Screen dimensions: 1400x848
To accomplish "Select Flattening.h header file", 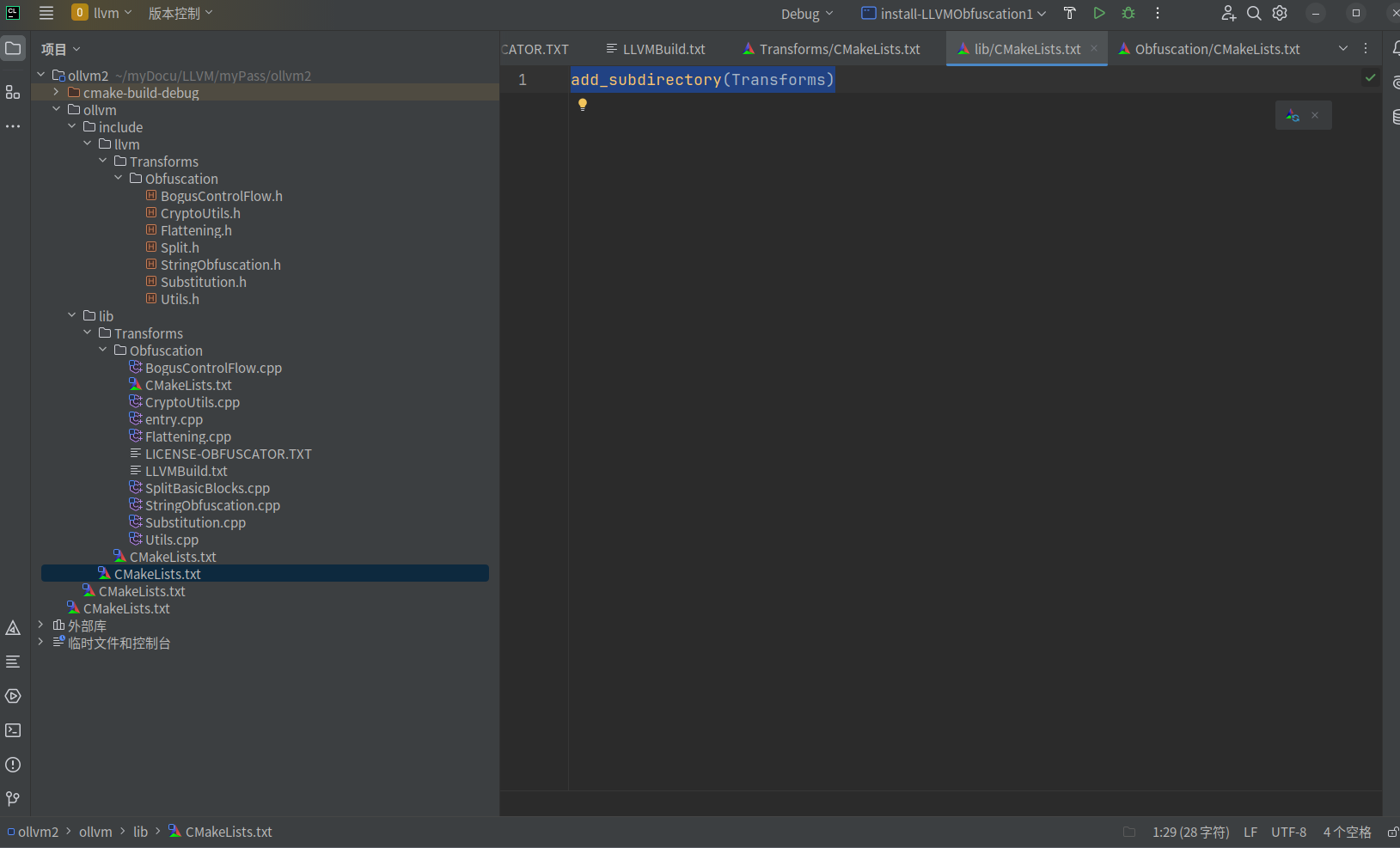I will [196, 230].
